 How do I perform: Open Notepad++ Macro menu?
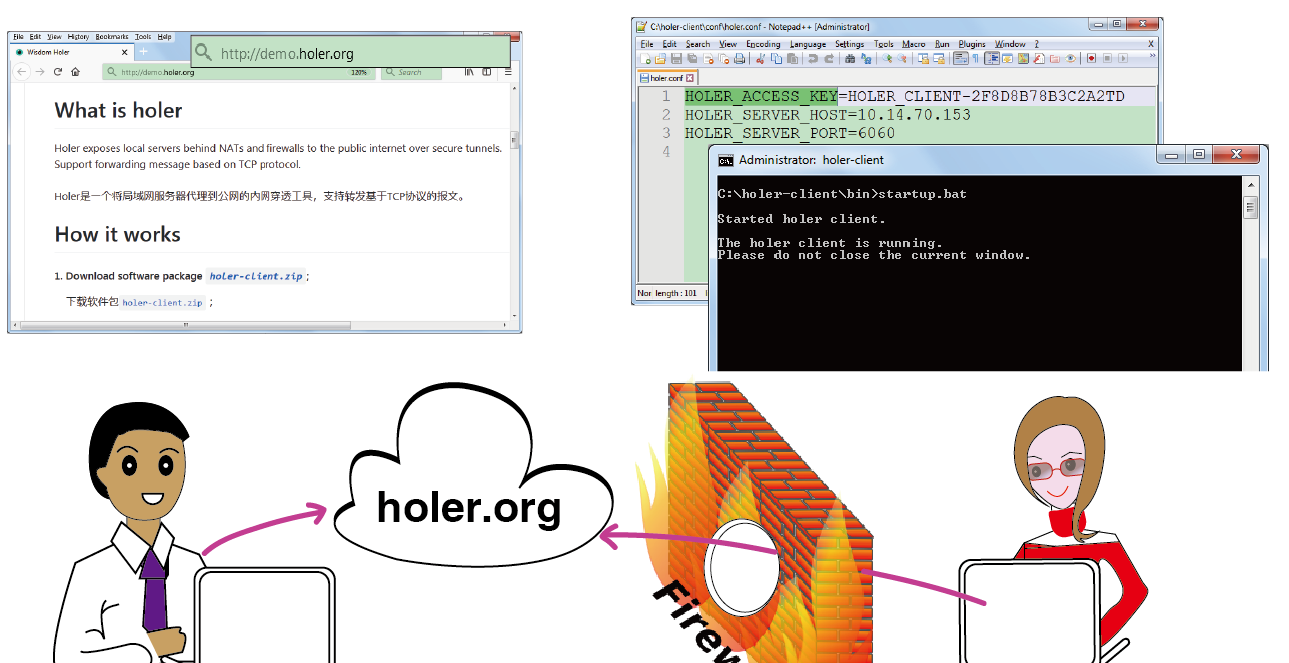pos(913,44)
